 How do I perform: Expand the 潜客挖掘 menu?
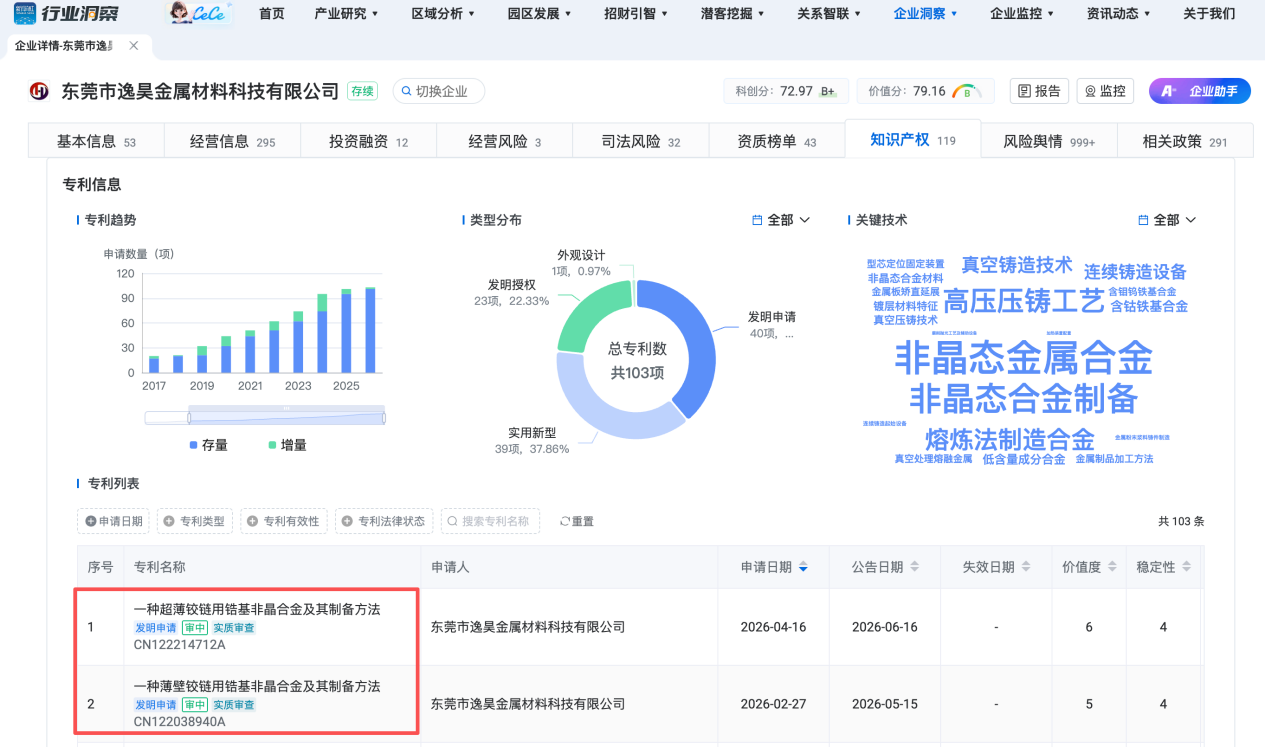(x=733, y=14)
